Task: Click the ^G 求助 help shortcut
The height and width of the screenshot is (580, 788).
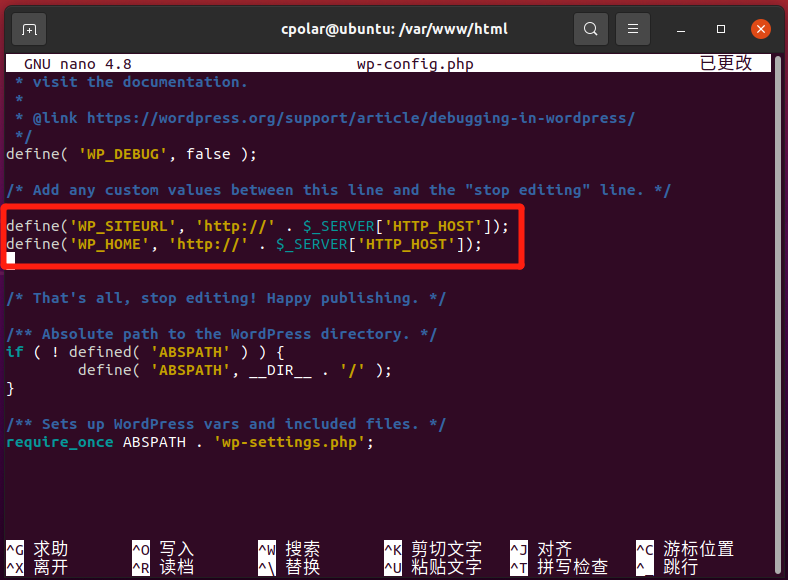Action: tap(37, 549)
